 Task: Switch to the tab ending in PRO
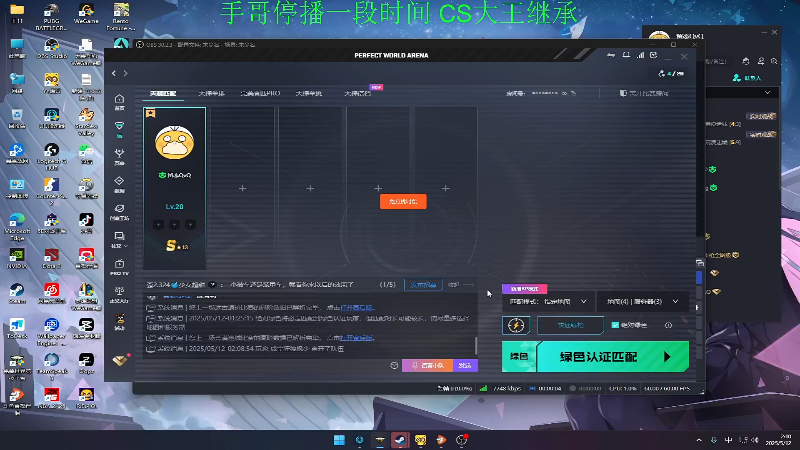(x=260, y=93)
